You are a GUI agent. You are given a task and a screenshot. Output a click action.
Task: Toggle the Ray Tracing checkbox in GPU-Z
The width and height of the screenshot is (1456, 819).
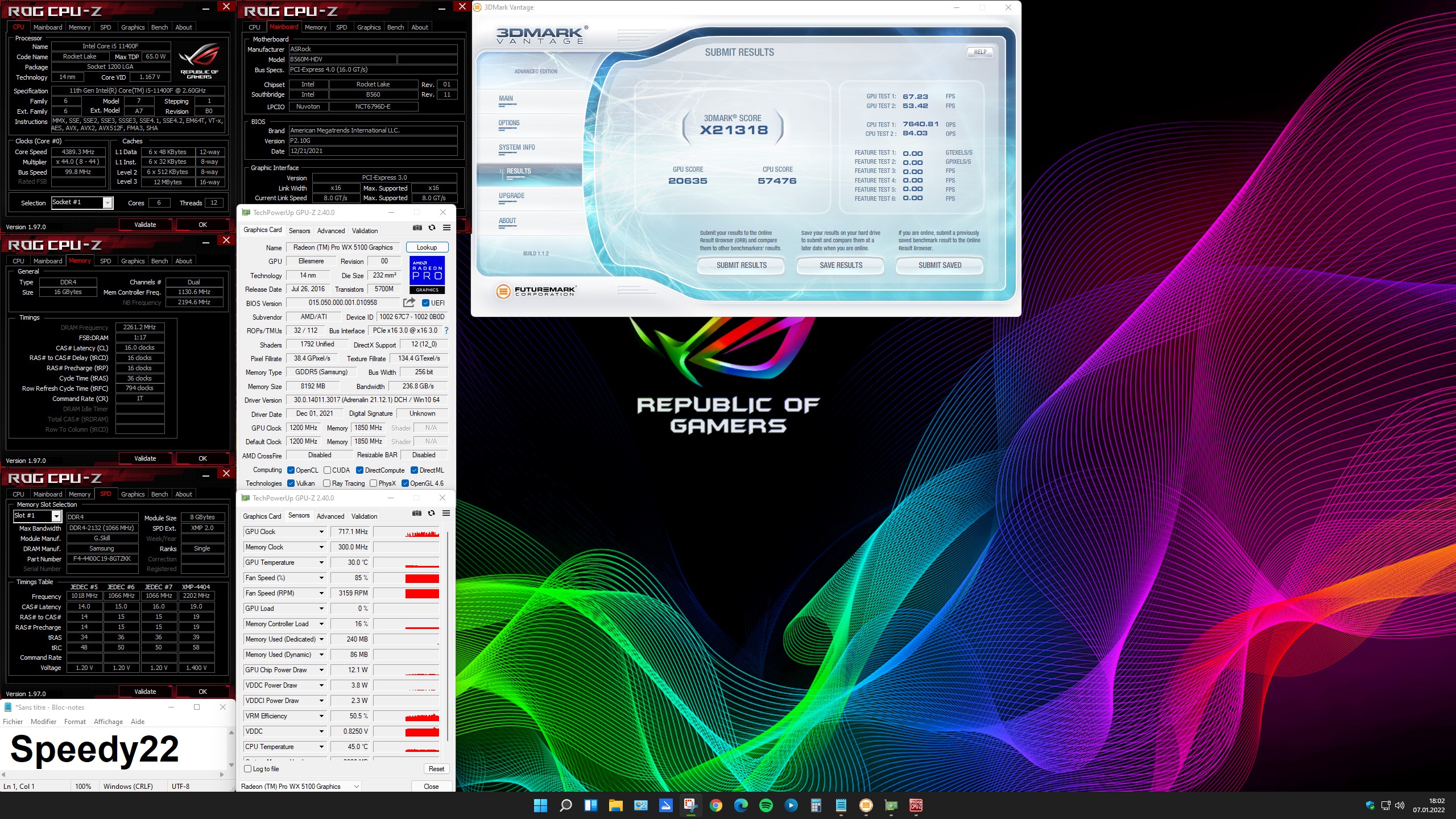point(326,483)
